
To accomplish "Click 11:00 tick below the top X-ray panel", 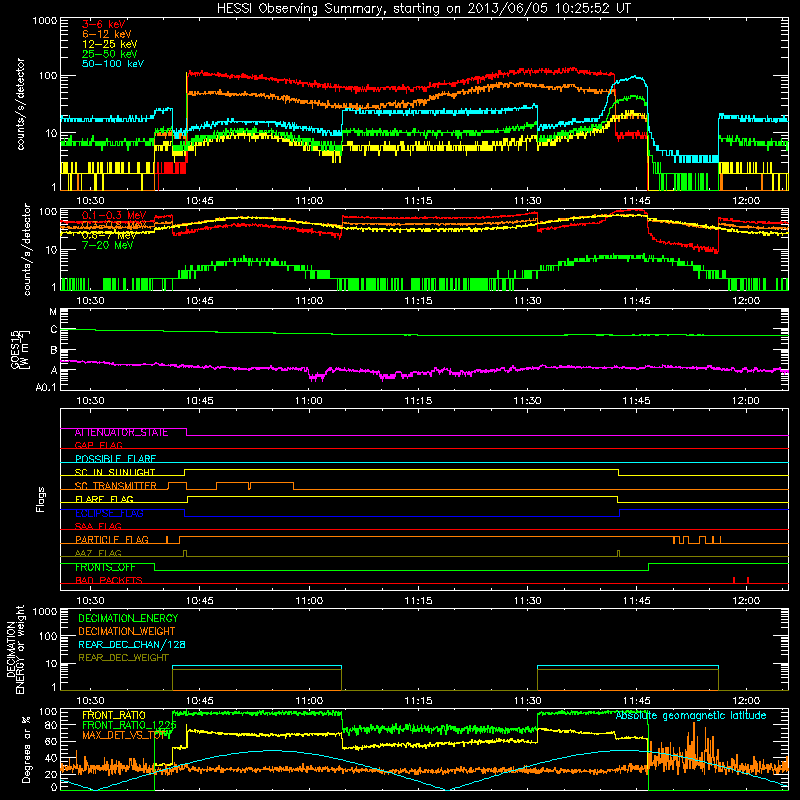I will point(309,201).
